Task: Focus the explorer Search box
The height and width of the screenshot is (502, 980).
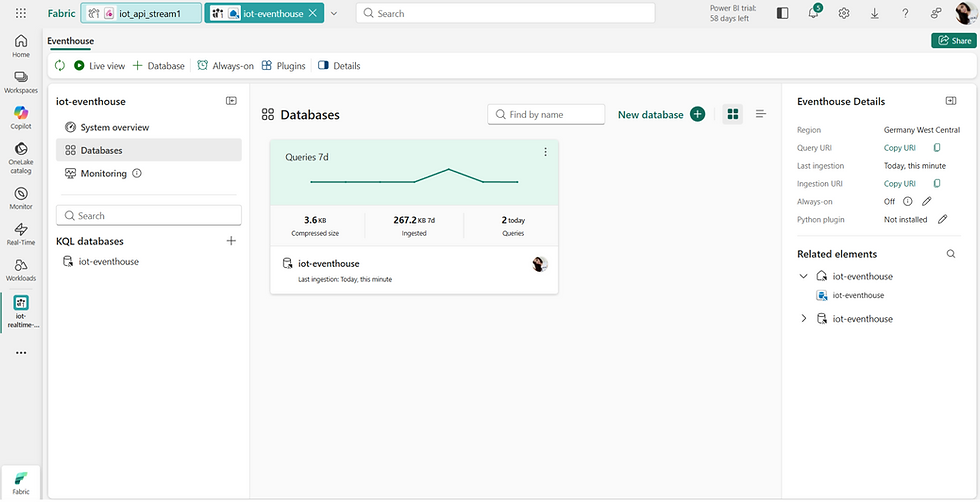Action: coord(149,215)
